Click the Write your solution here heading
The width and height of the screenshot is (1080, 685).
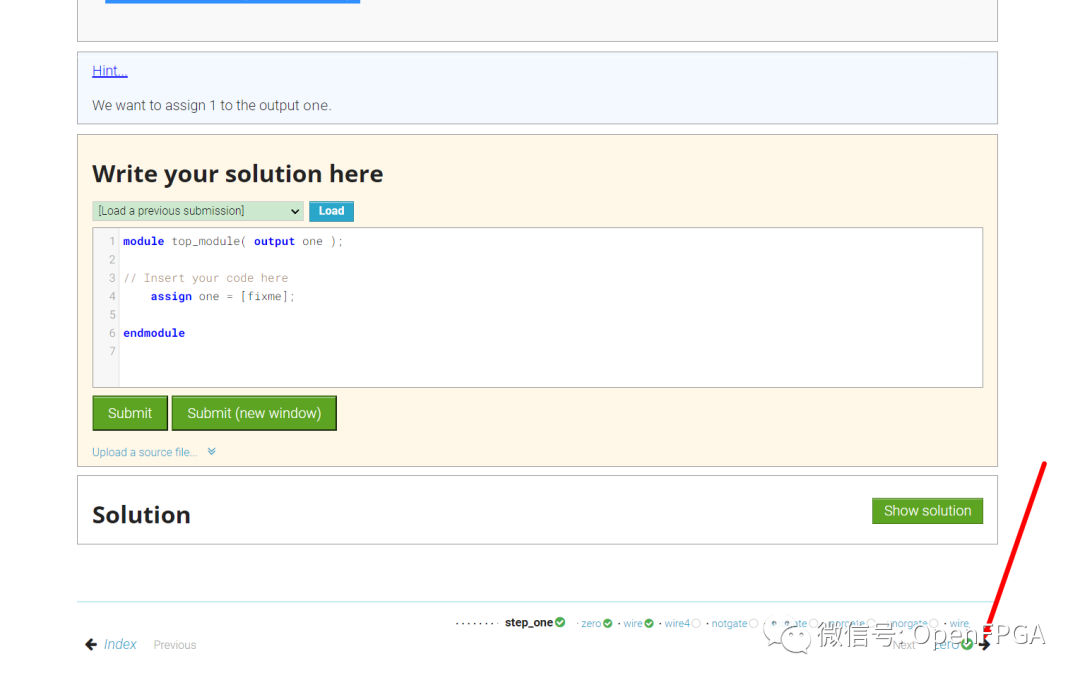click(x=238, y=173)
